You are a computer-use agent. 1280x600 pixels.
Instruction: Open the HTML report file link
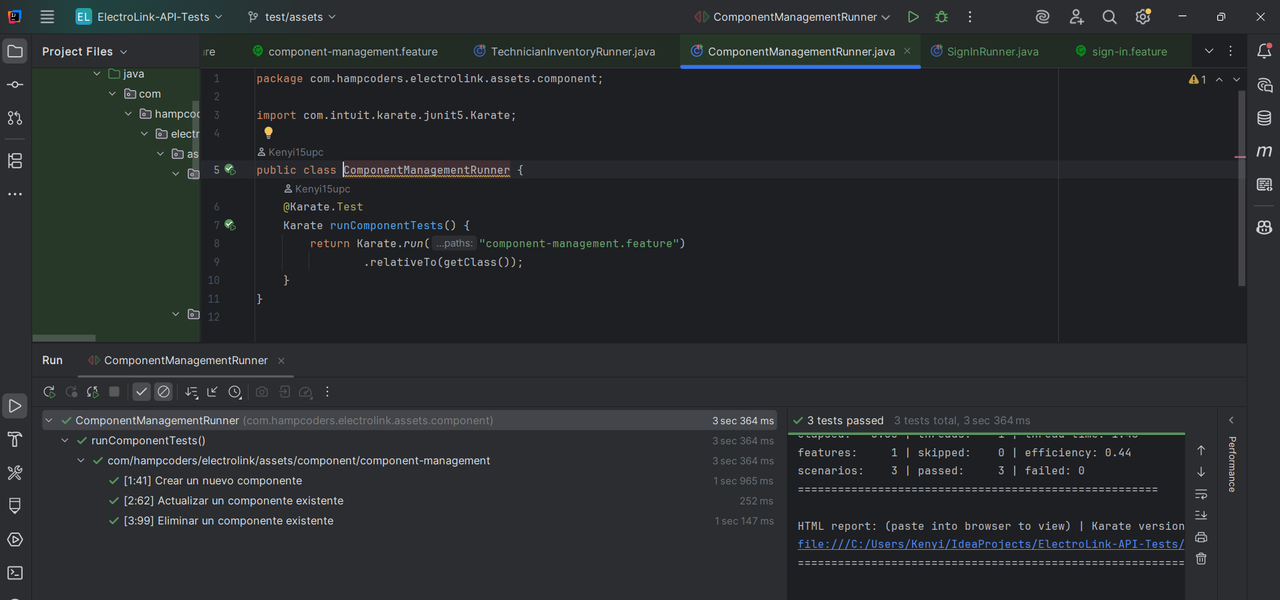[x=990, y=544]
